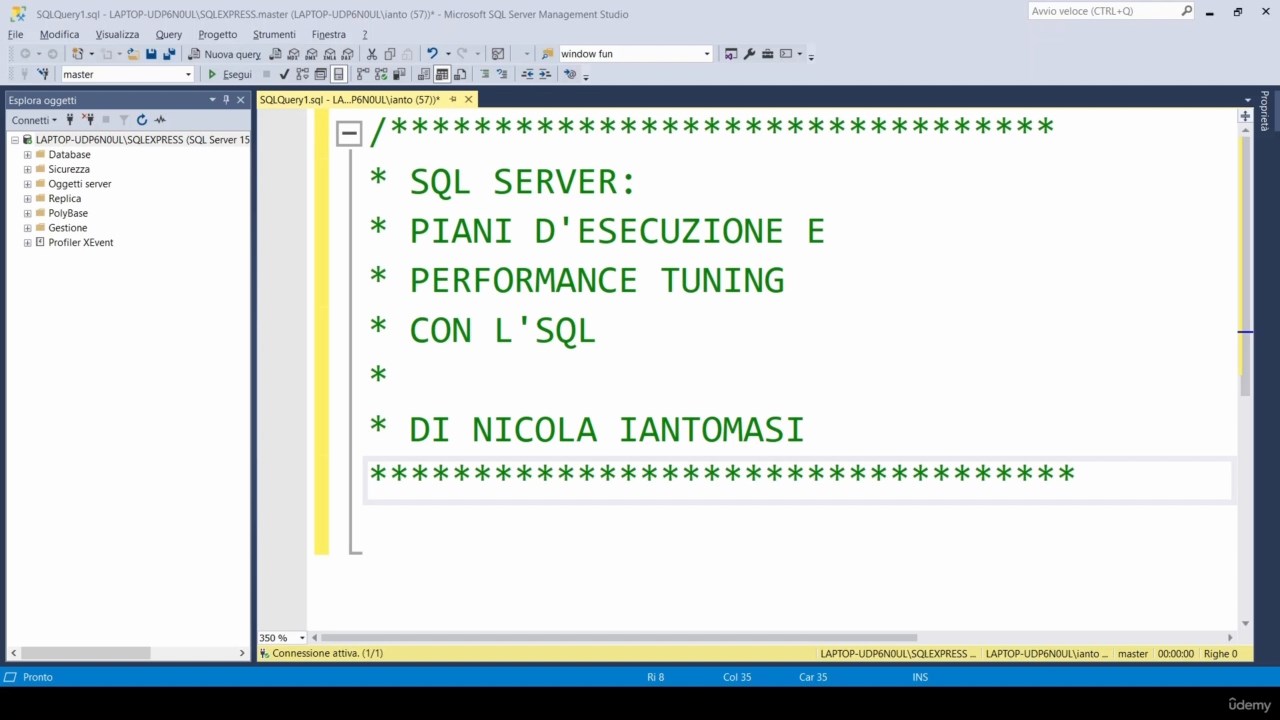Screen dimensions: 1280x720
Task: Click the Database Engine Query icon
Action: 276,54
